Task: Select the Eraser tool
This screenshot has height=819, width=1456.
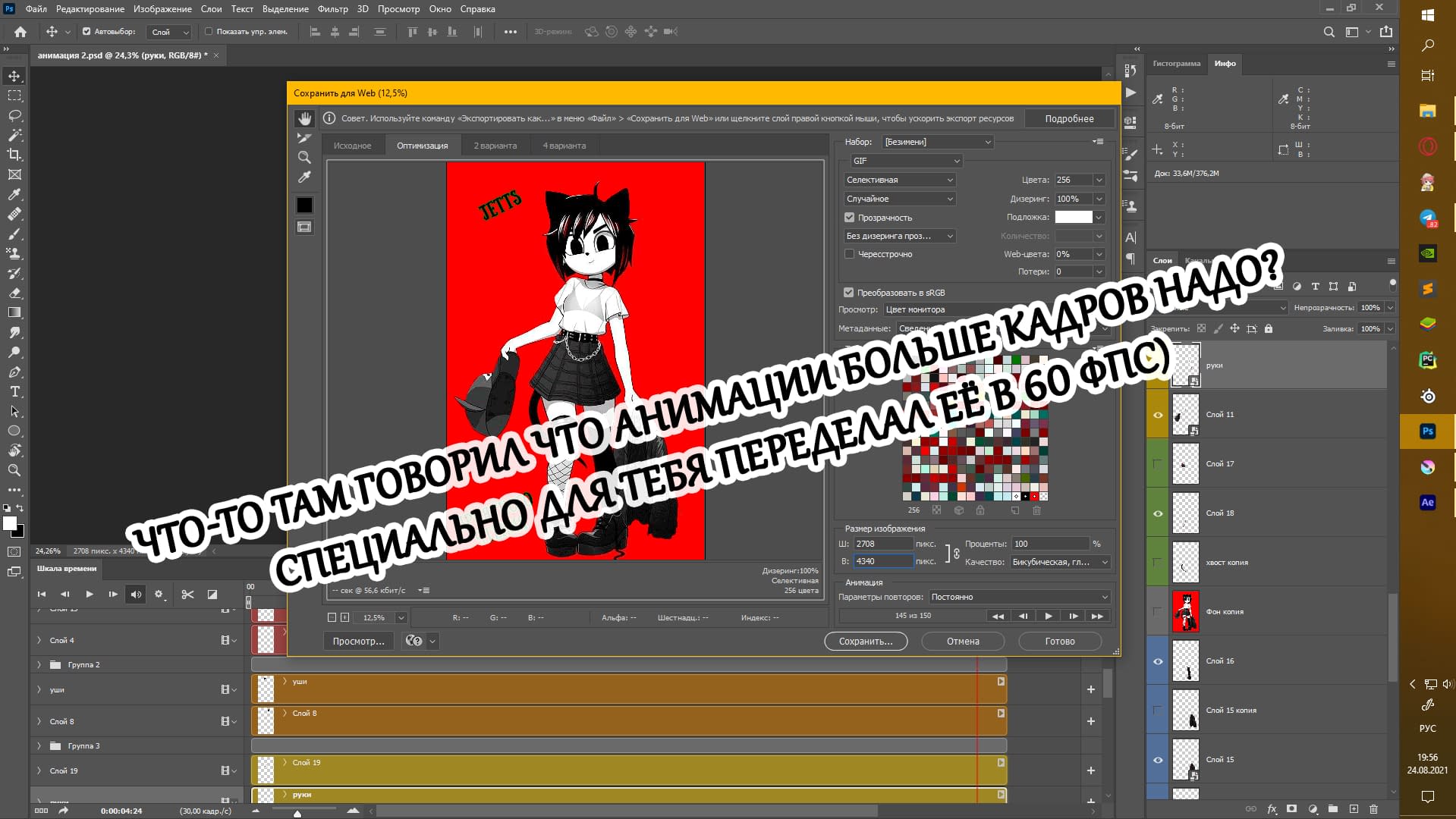Action: (x=14, y=293)
